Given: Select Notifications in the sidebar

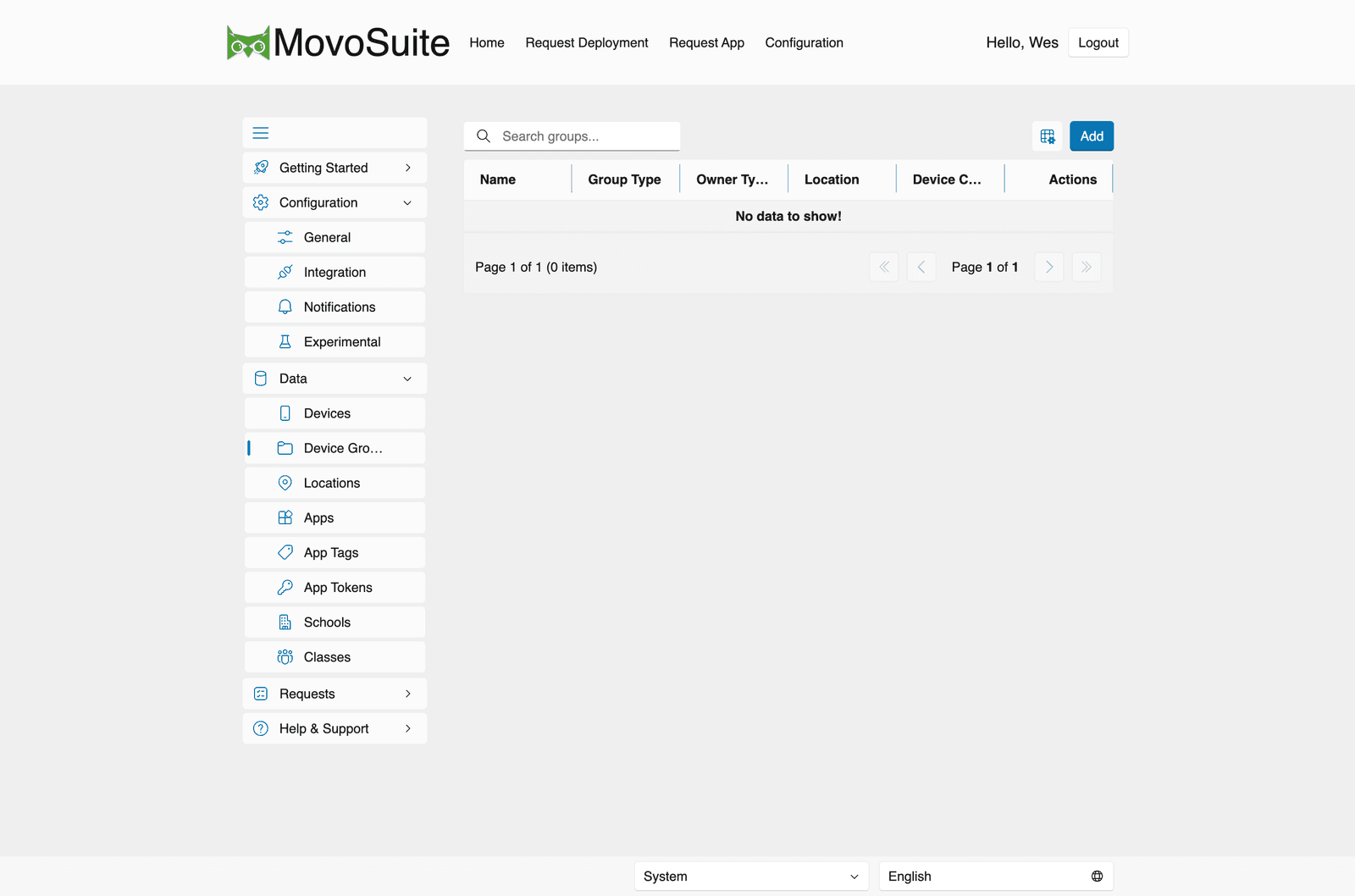Looking at the screenshot, I should 335,307.
